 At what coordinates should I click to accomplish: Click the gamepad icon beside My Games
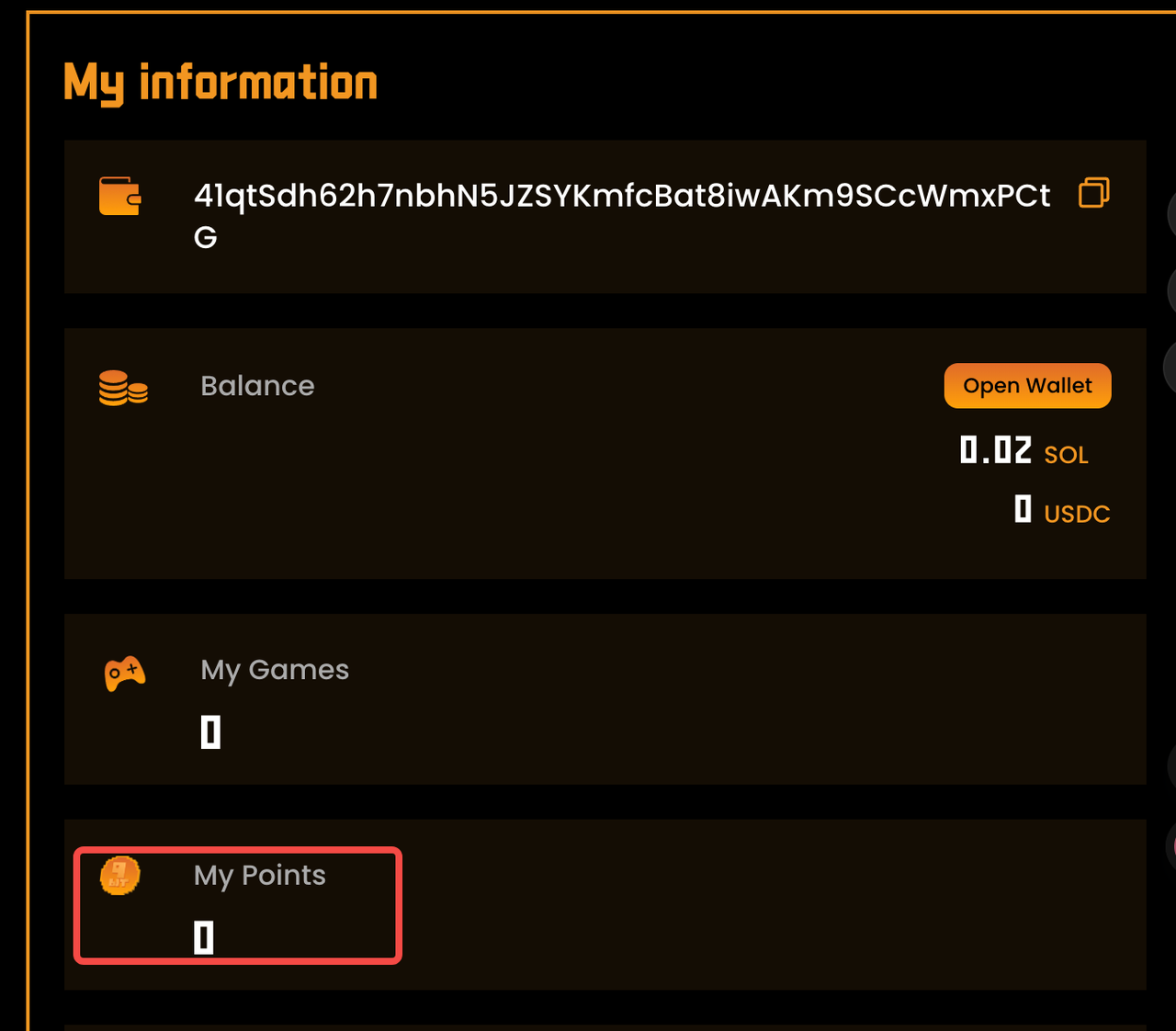coord(125,674)
